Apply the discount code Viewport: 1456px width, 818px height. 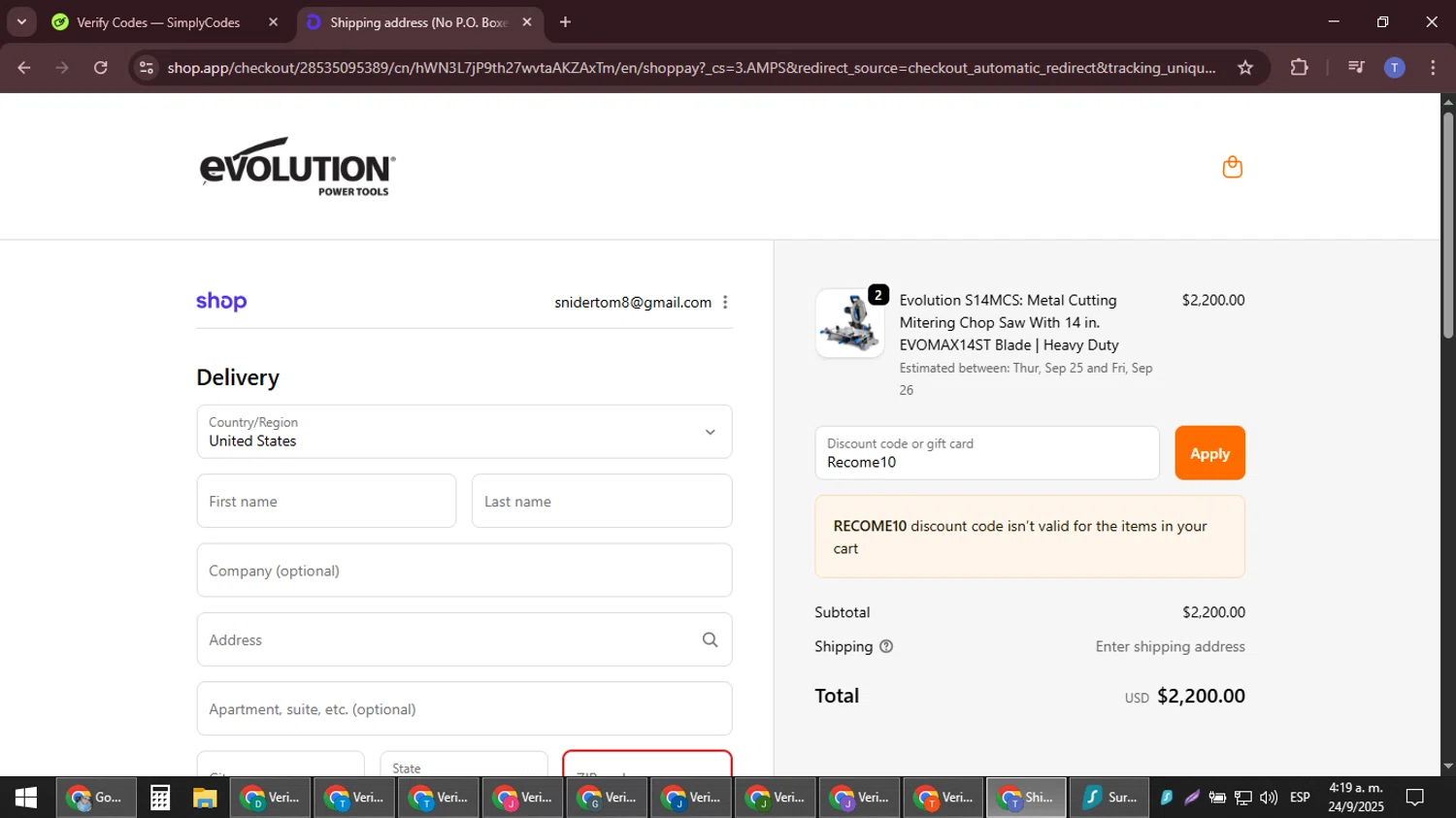[x=1209, y=453]
